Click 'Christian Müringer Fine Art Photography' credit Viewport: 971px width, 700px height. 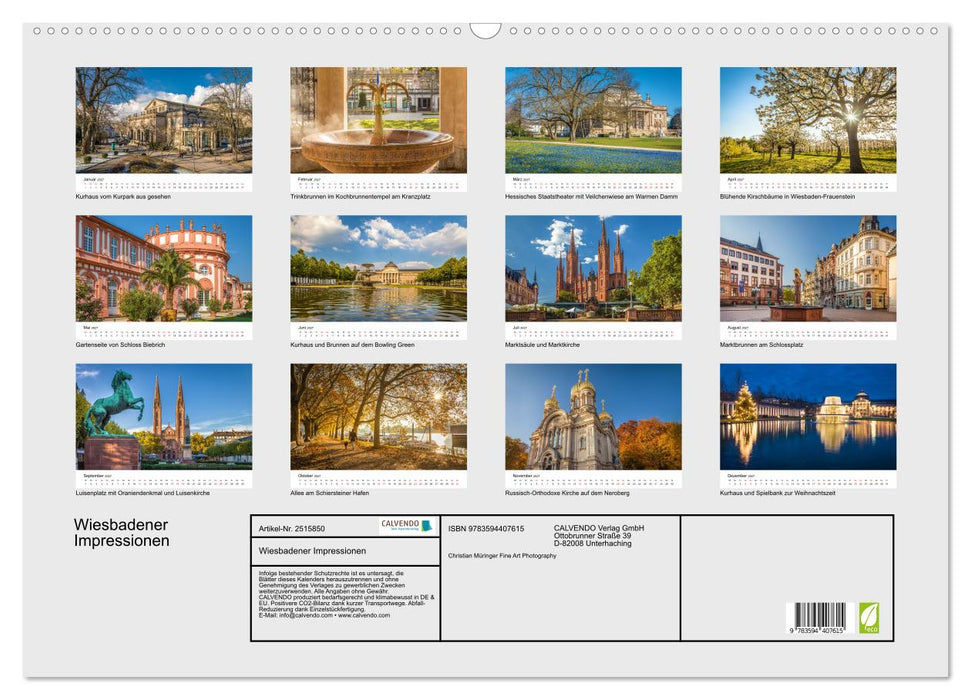502,556
